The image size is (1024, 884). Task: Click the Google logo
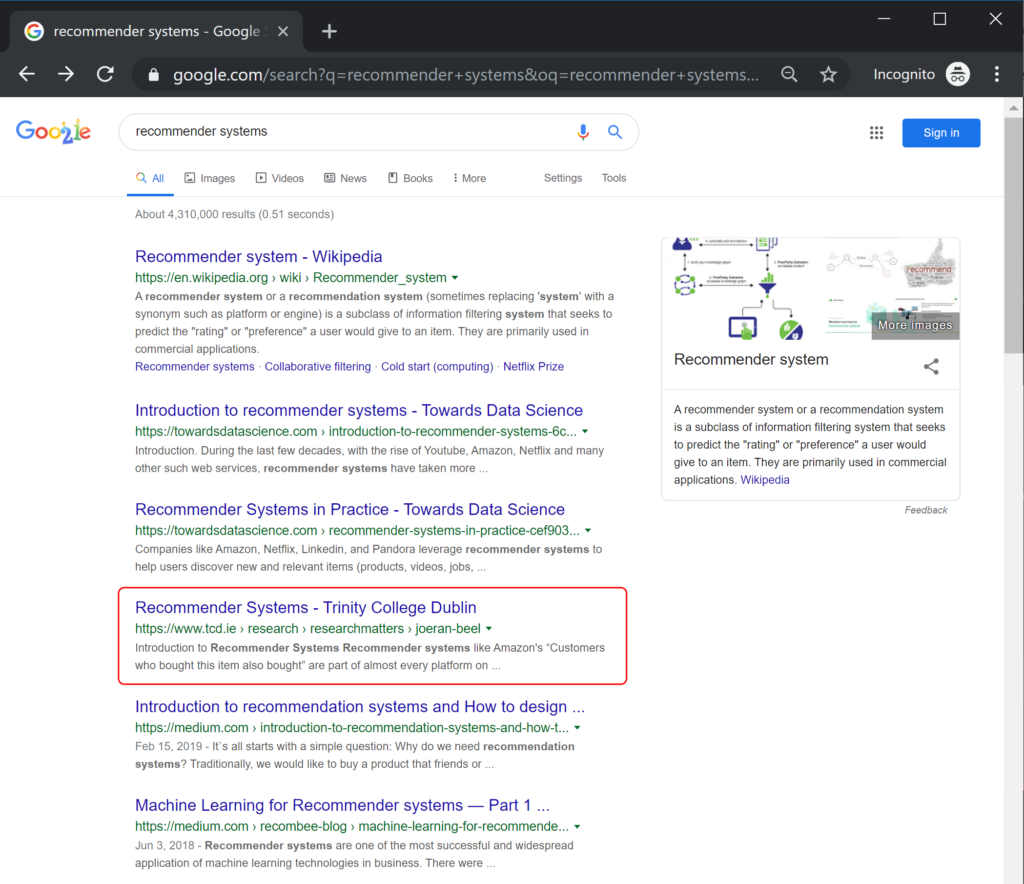(x=54, y=131)
